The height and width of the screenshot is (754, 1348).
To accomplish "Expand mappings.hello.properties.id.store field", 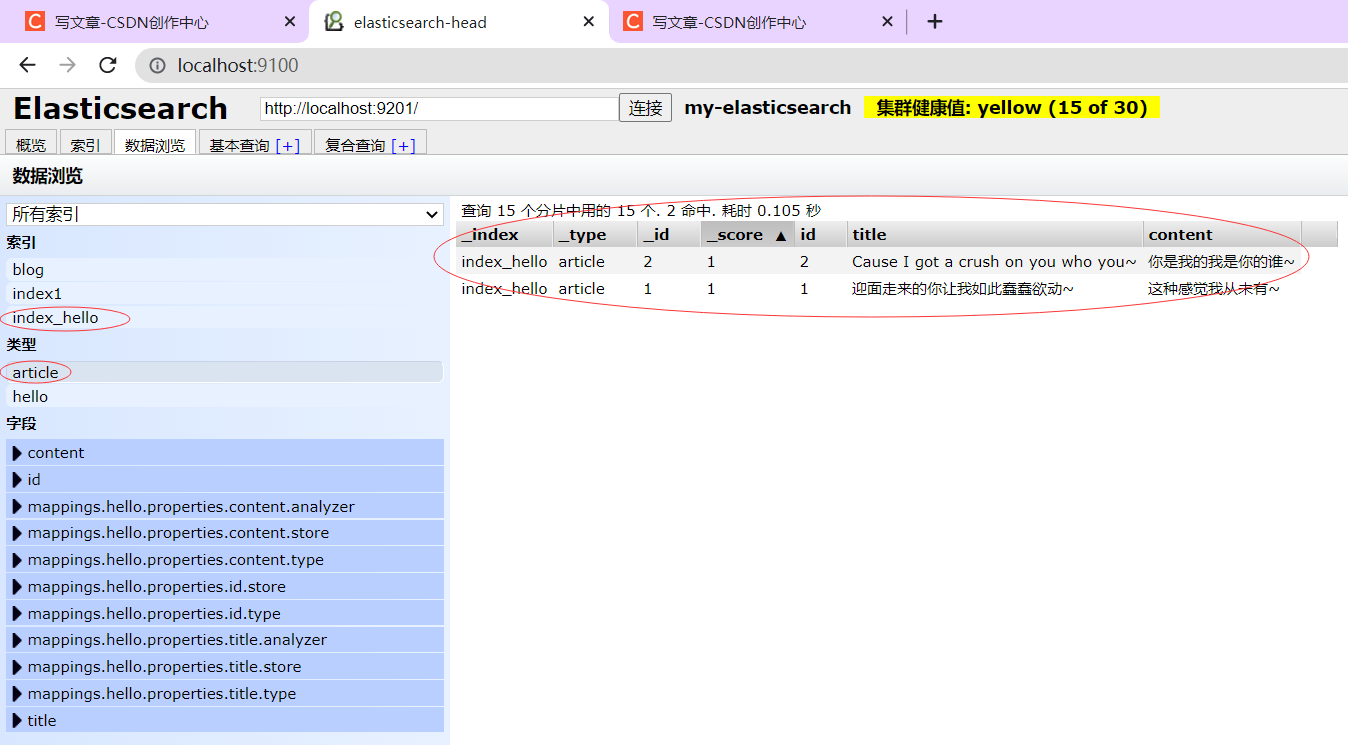I will (x=225, y=586).
